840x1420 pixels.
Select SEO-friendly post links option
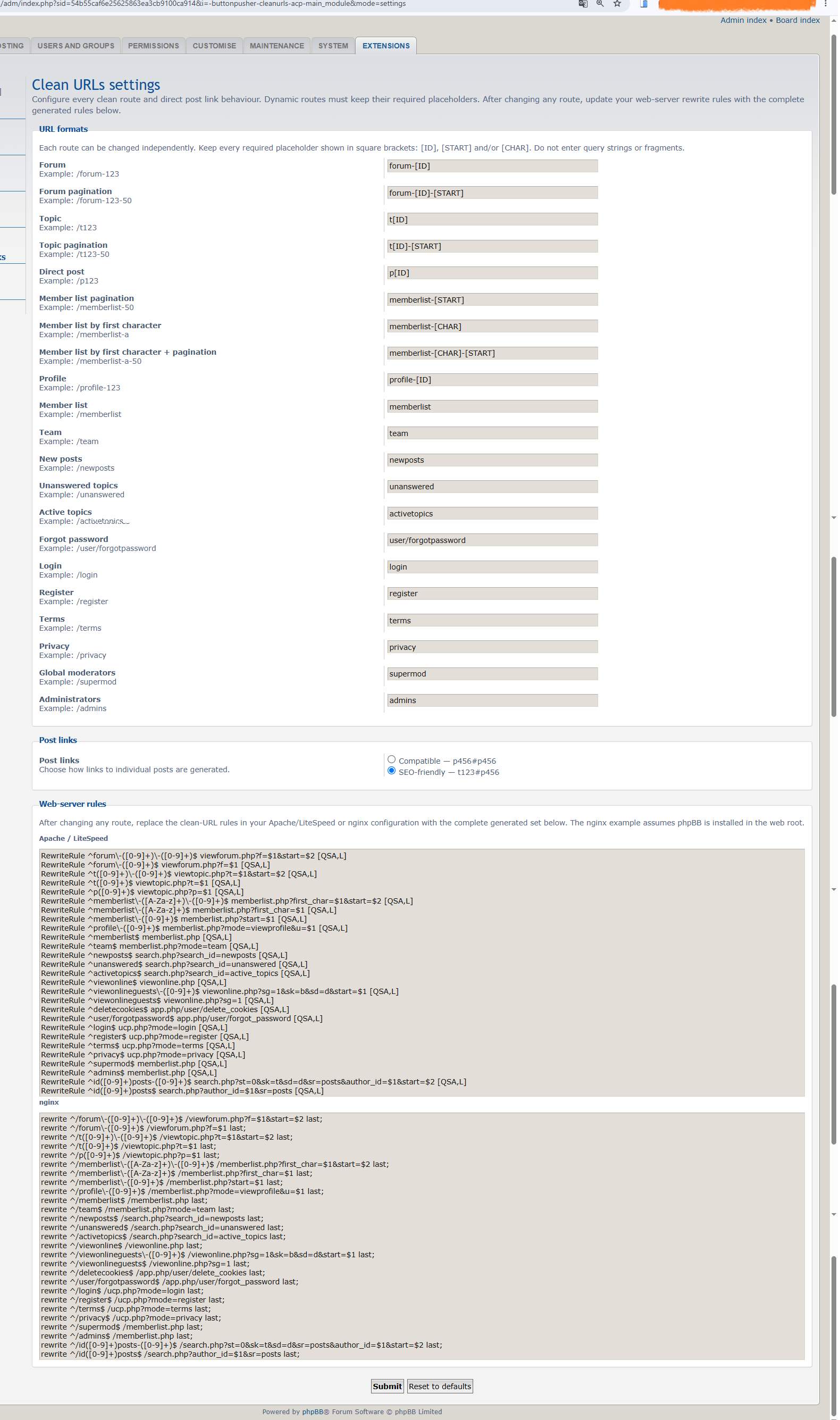392,771
